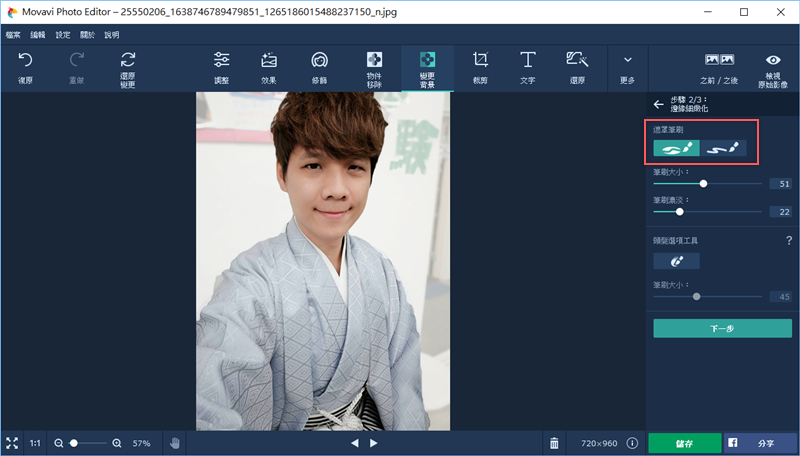Click the brush size slider handle at 51
This screenshot has width=800, height=456.
[704, 184]
